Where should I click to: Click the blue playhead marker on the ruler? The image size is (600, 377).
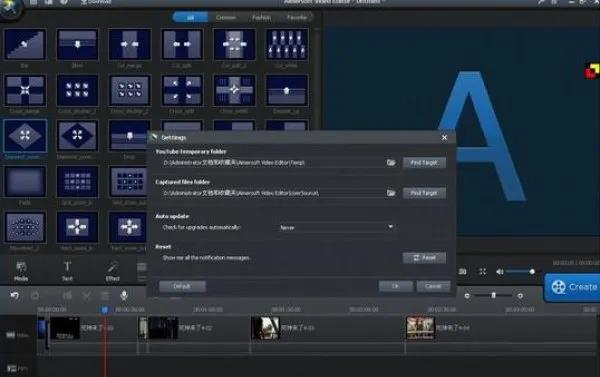click(104, 309)
